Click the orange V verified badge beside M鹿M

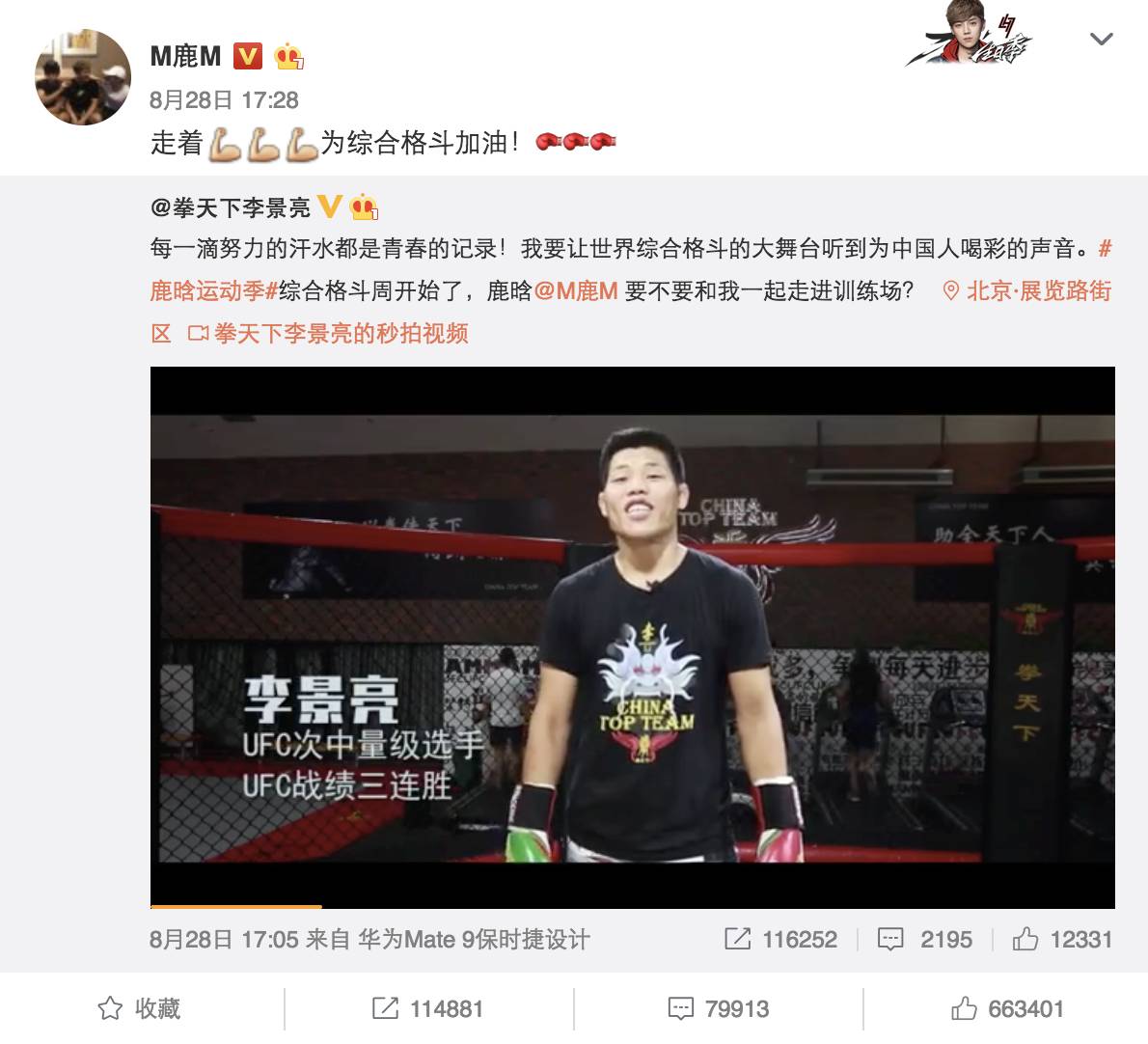click(x=248, y=56)
